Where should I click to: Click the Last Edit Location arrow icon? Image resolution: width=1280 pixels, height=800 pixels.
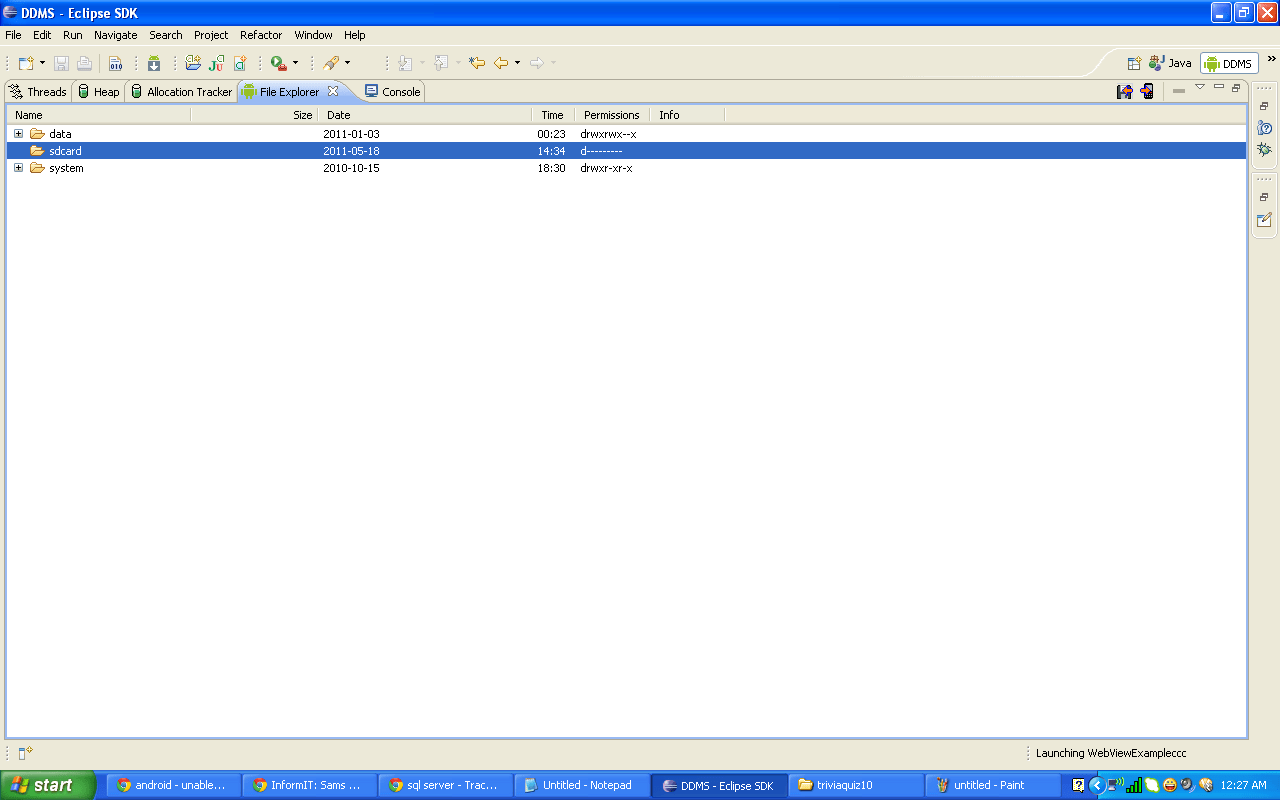(x=477, y=63)
